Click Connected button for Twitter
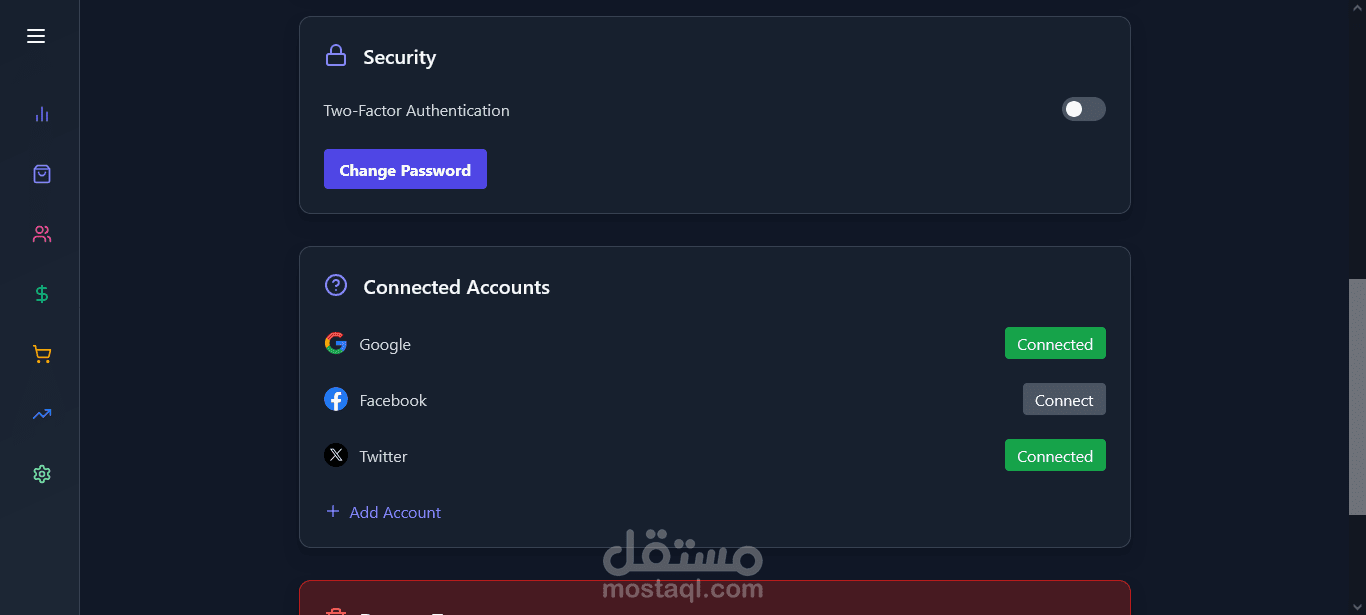 pyautogui.click(x=1054, y=456)
